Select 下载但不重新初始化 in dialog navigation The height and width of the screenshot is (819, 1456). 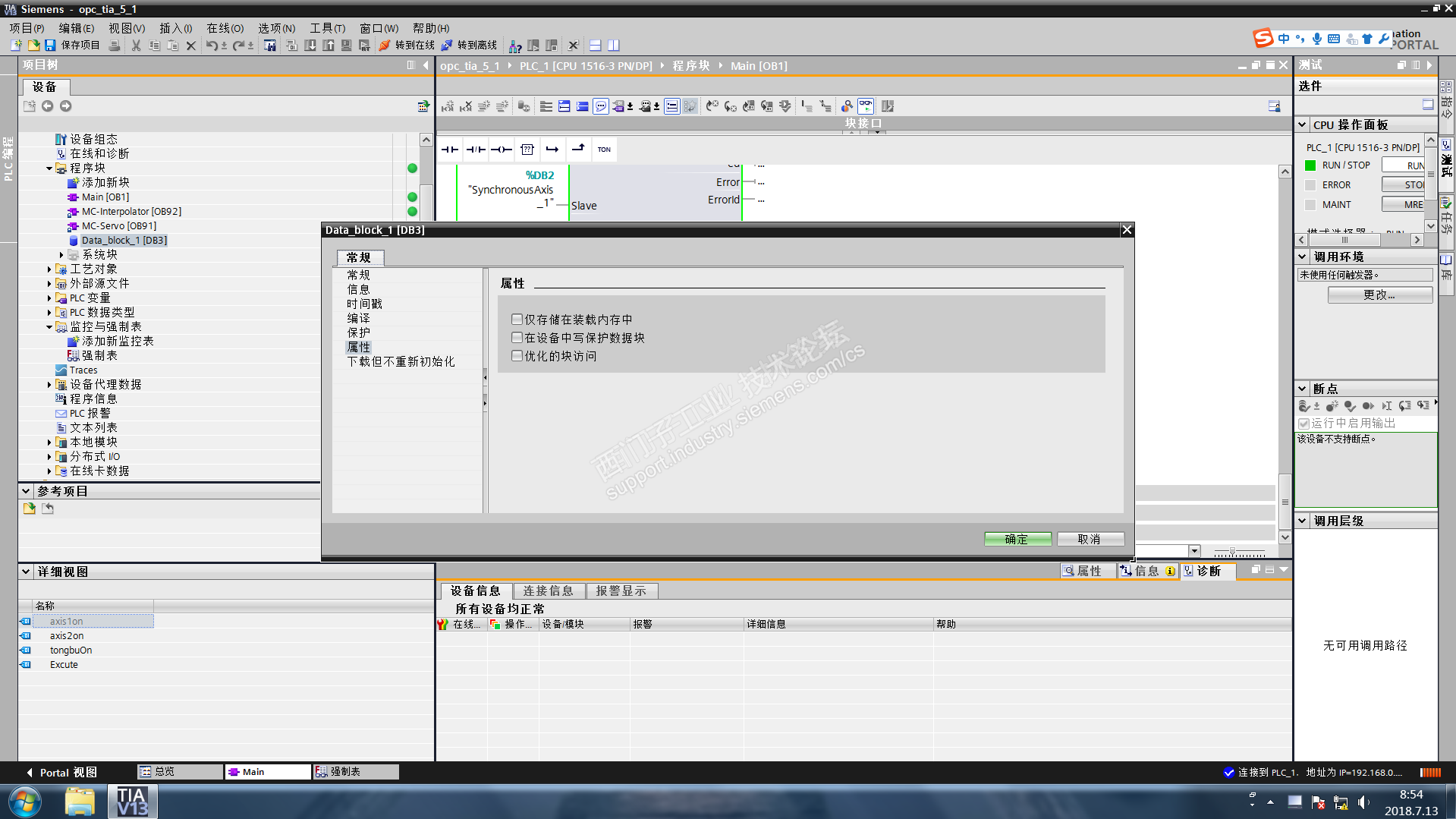pyautogui.click(x=401, y=361)
